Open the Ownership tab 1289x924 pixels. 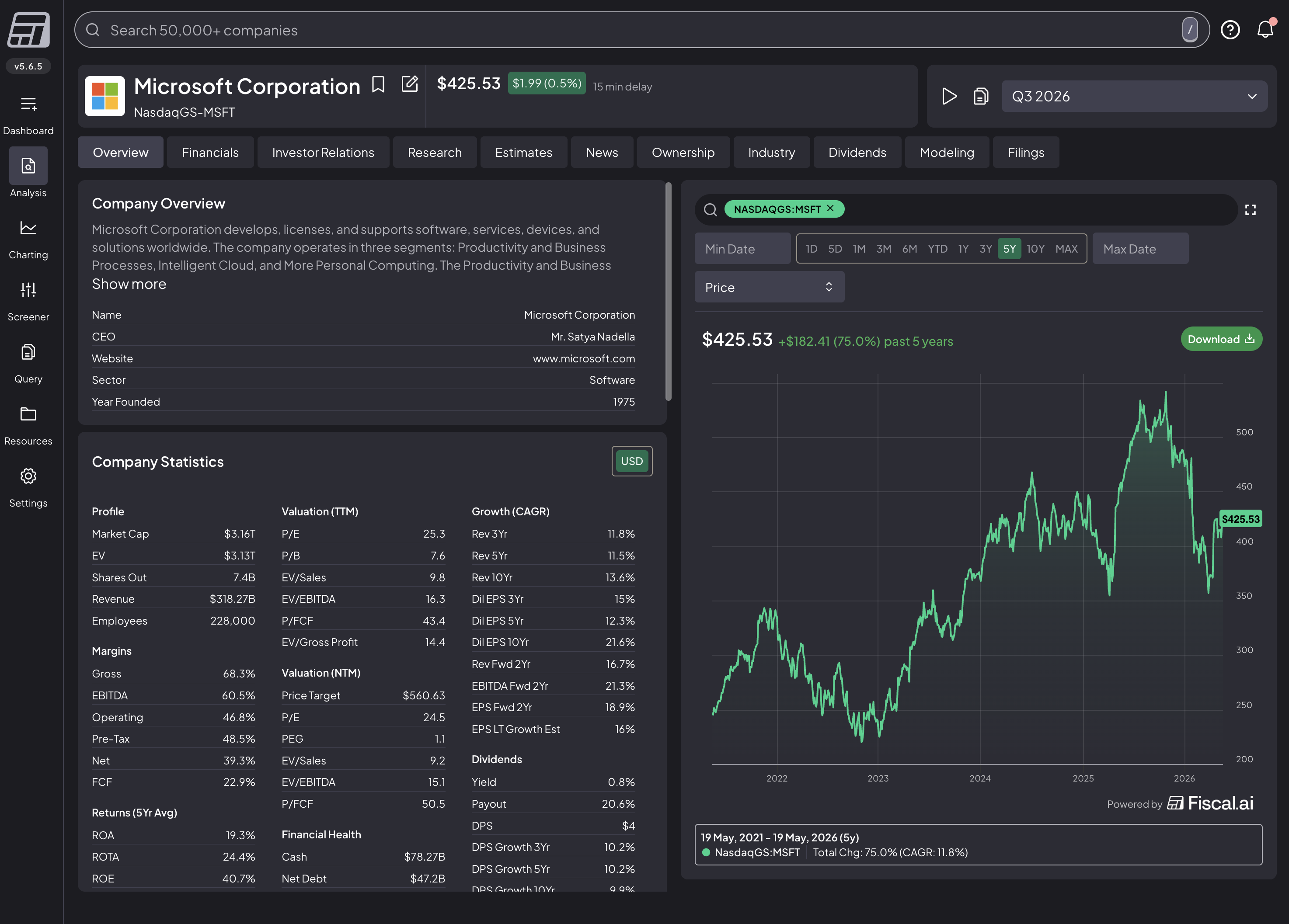coord(683,152)
